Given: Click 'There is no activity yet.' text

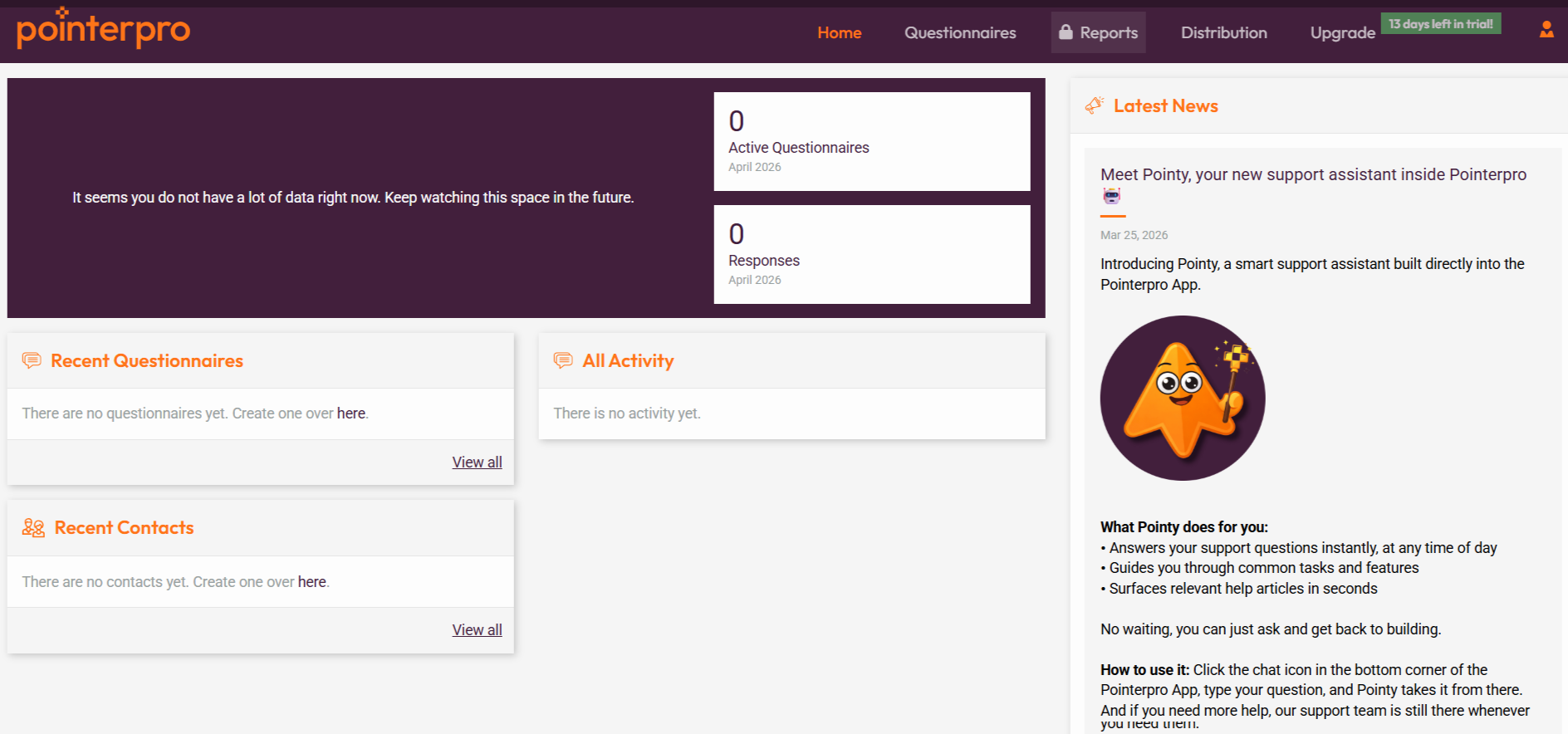Looking at the screenshot, I should (627, 413).
